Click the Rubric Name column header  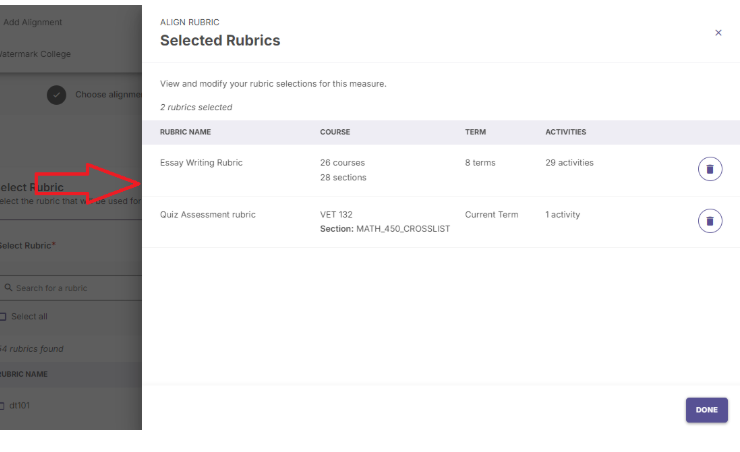[185, 132]
